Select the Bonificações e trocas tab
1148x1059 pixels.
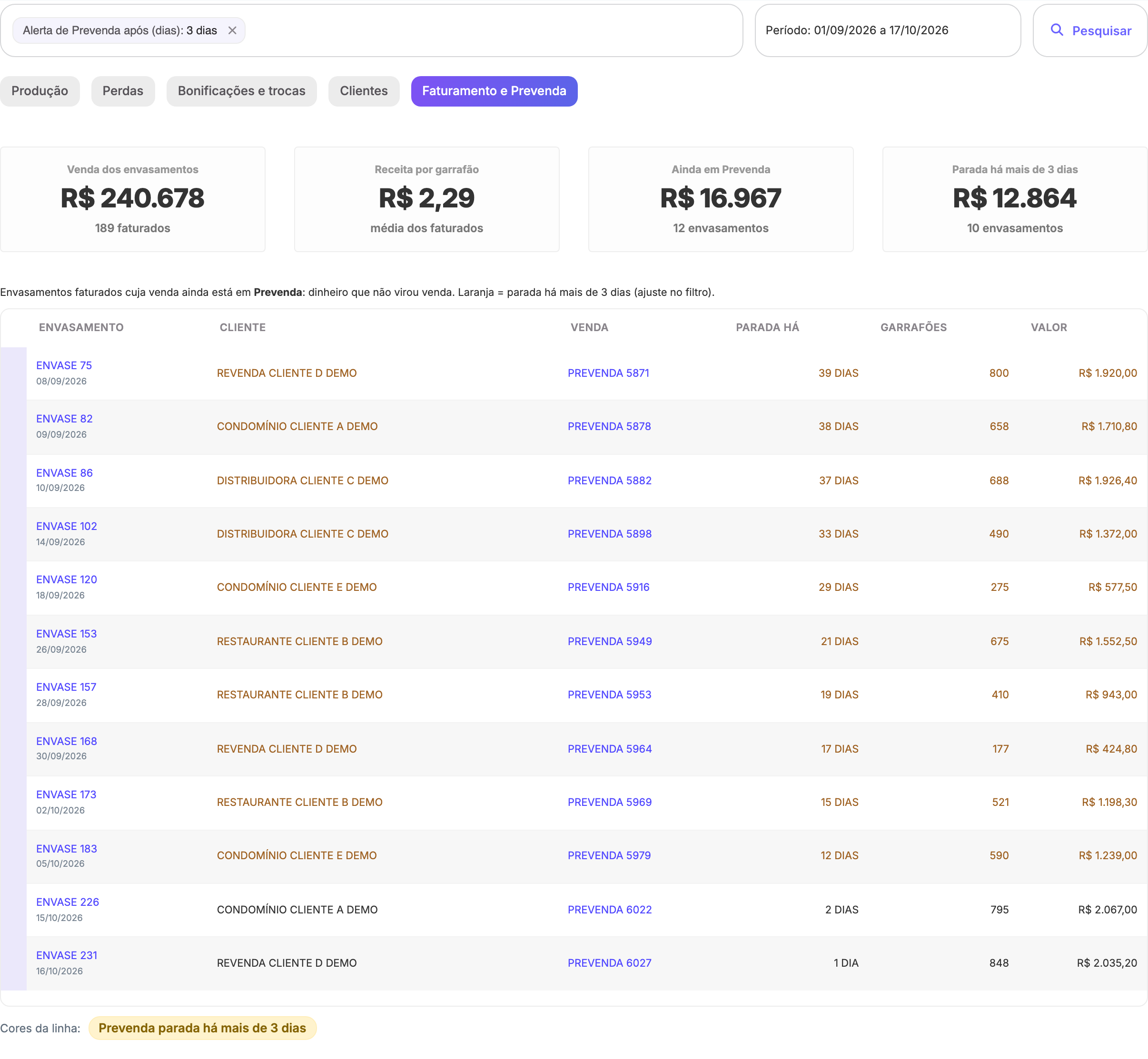click(x=241, y=91)
